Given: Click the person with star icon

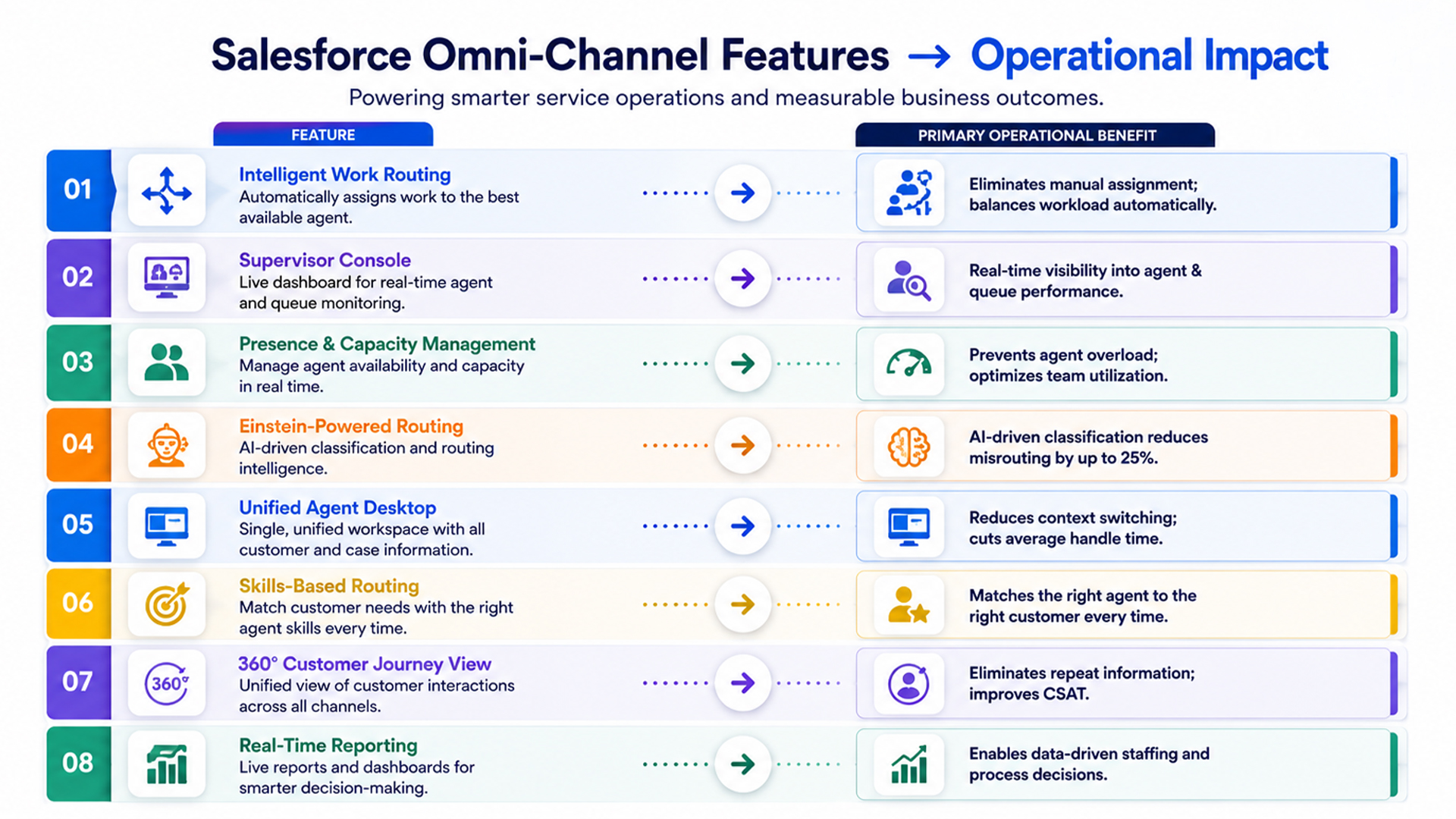Looking at the screenshot, I should click(x=908, y=605).
